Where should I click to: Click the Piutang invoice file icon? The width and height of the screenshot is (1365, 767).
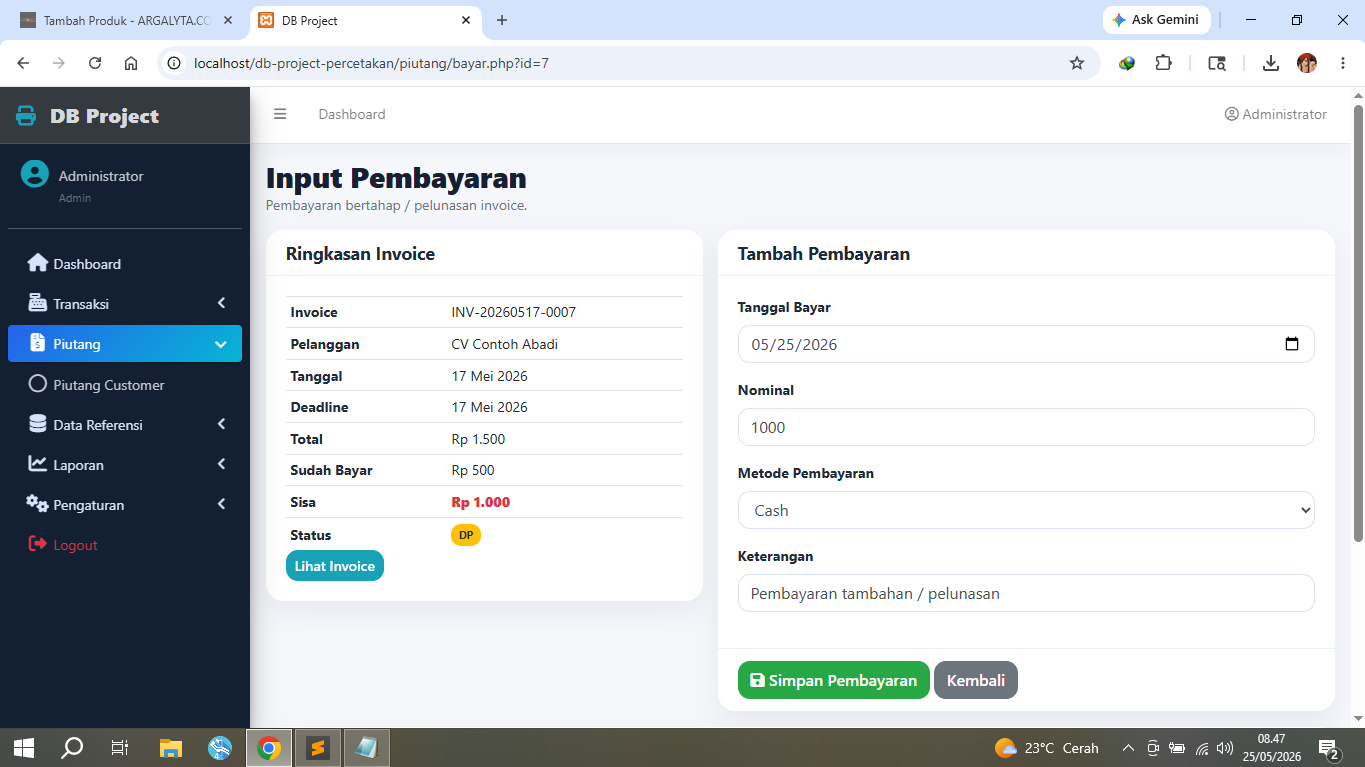point(38,343)
